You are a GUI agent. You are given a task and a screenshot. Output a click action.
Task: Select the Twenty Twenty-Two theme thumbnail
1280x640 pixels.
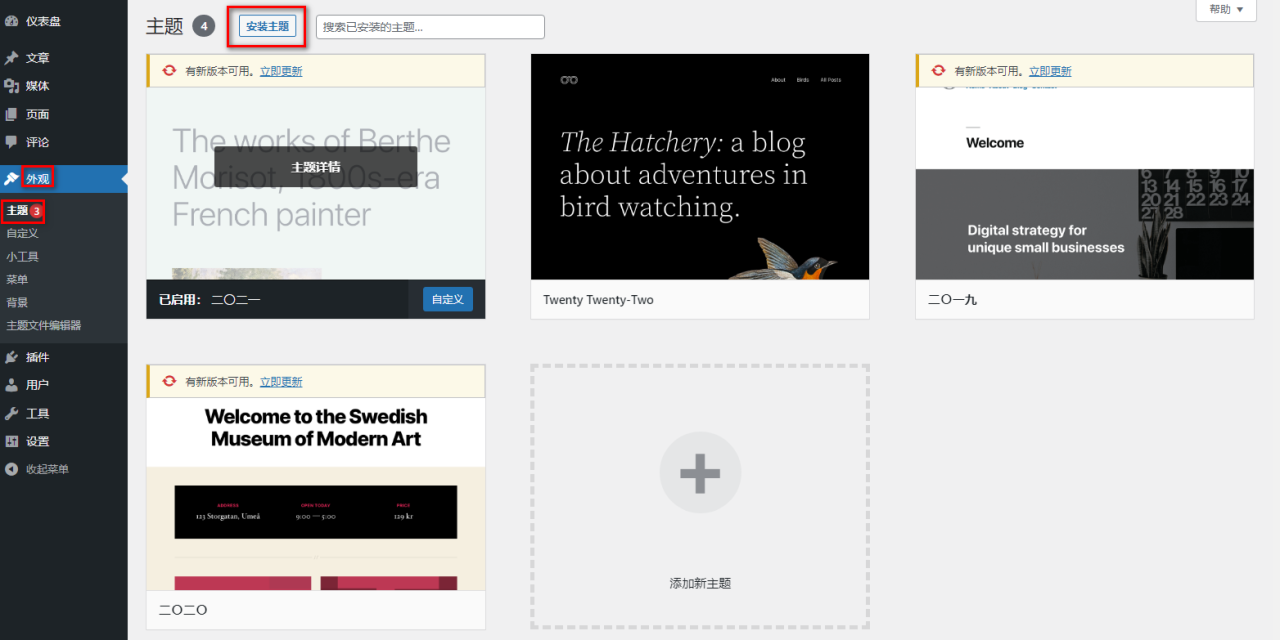click(700, 167)
